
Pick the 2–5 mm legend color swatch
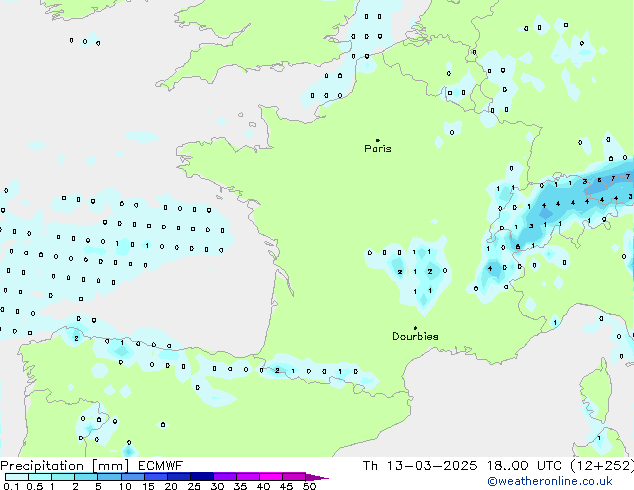point(86,477)
